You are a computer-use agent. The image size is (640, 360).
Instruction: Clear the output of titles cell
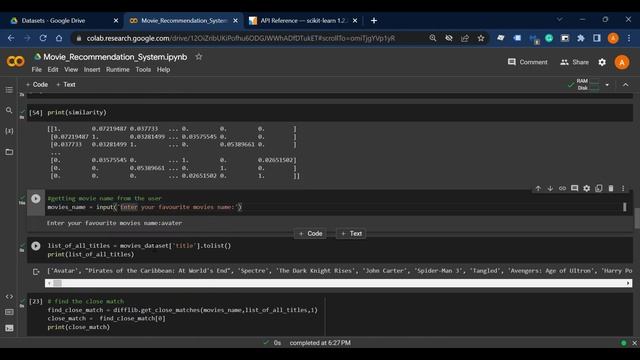(36, 271)
